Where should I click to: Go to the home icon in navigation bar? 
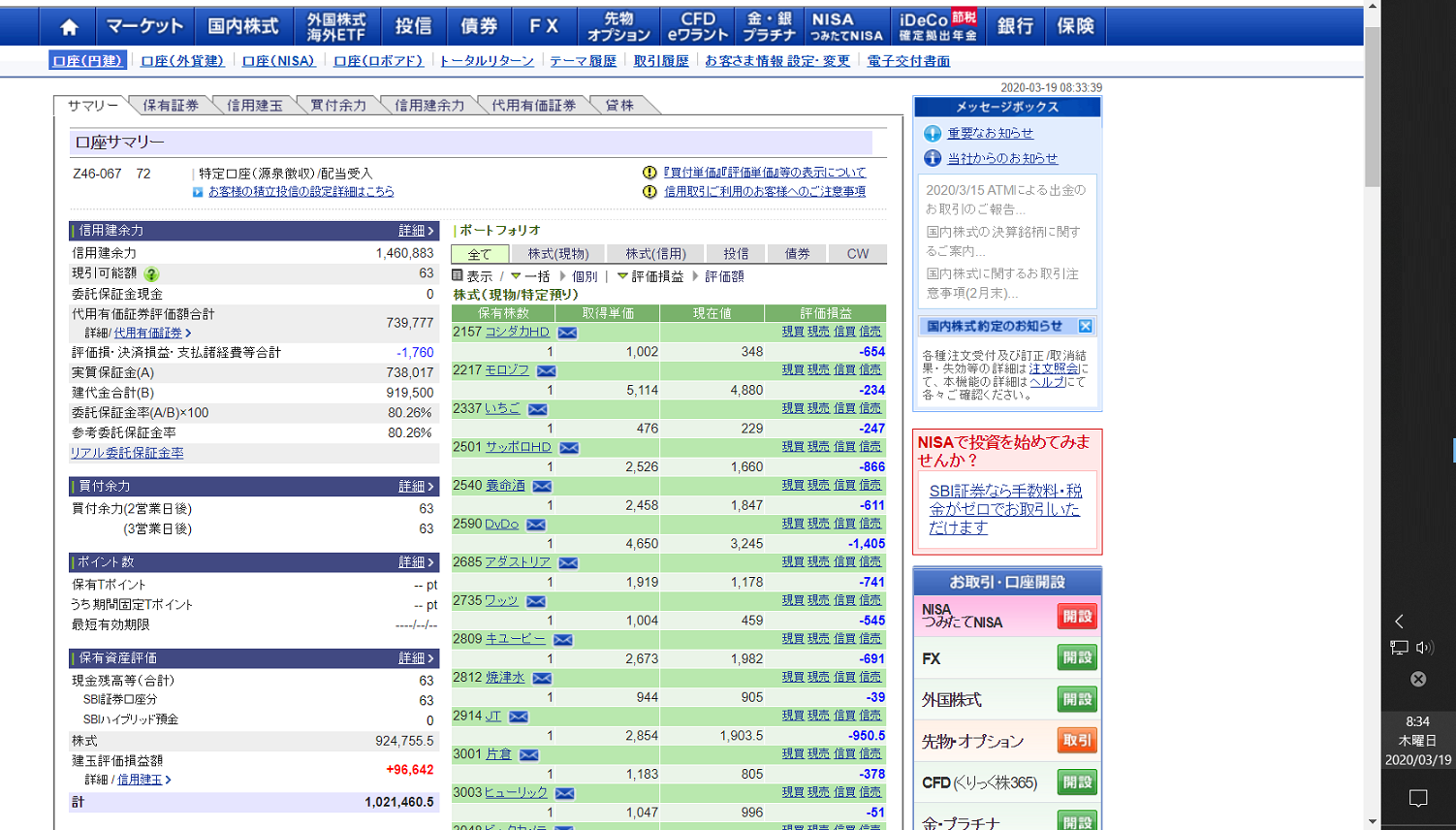point(68,26)
